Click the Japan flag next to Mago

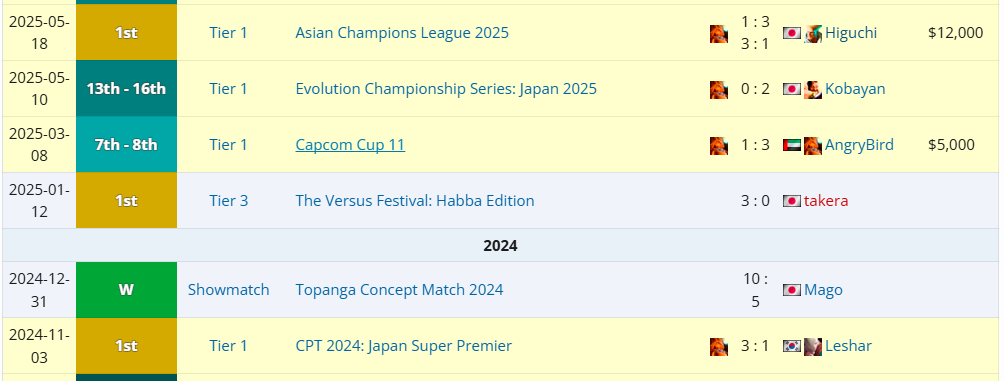click(791, 290)
